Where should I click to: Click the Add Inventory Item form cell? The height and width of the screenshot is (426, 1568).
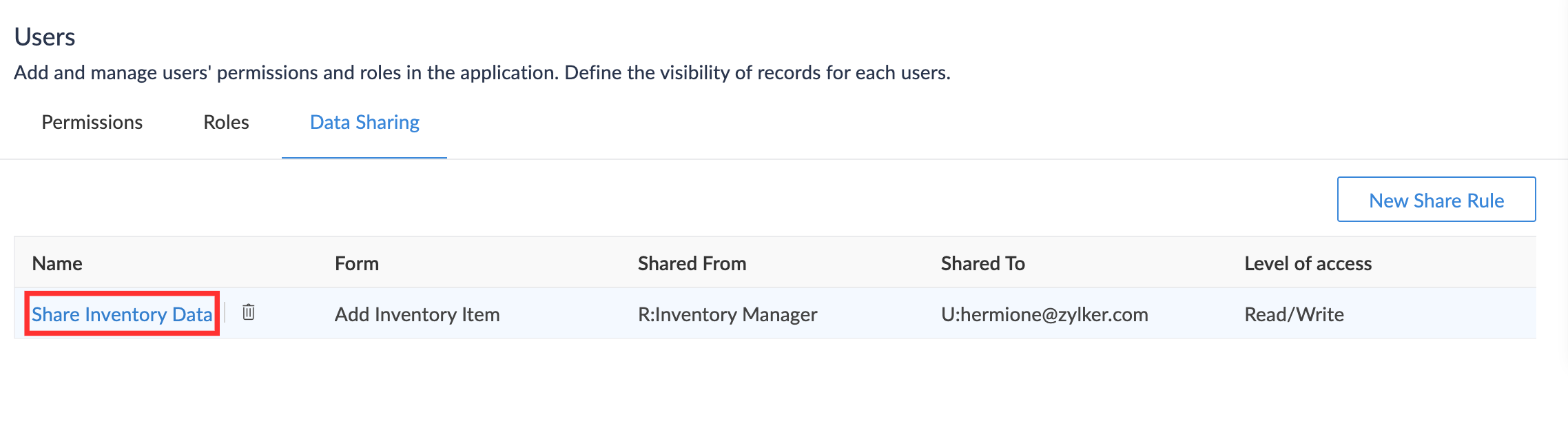417,314
